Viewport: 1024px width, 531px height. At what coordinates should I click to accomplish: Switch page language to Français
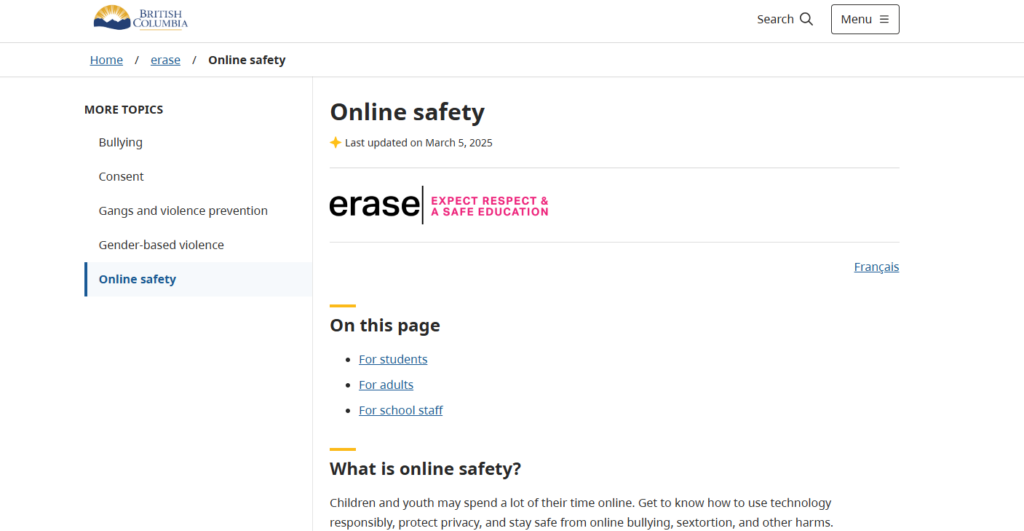coord(876,266)
